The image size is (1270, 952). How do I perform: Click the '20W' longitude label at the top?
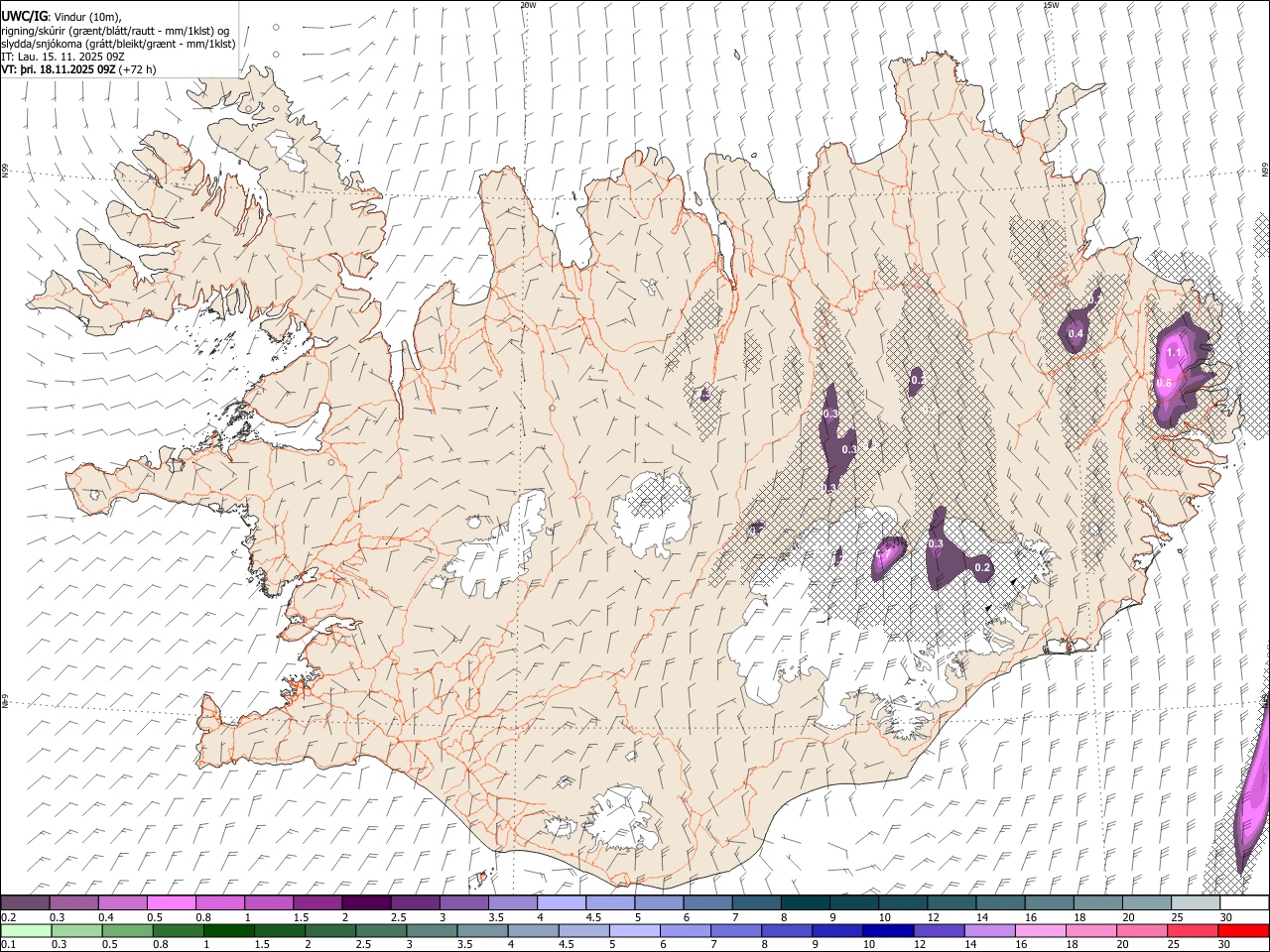click(x=528, y=5)
